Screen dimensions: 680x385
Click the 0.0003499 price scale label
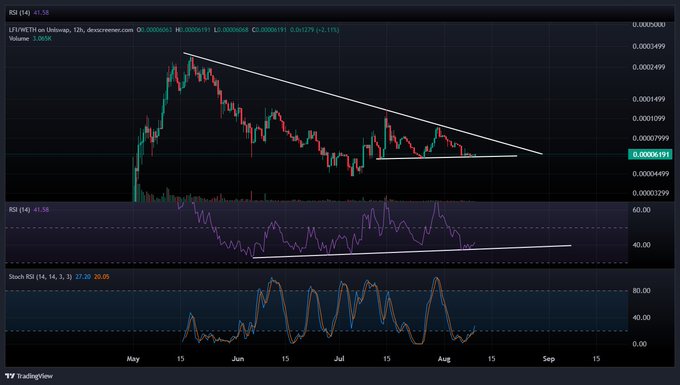(649, 46)
